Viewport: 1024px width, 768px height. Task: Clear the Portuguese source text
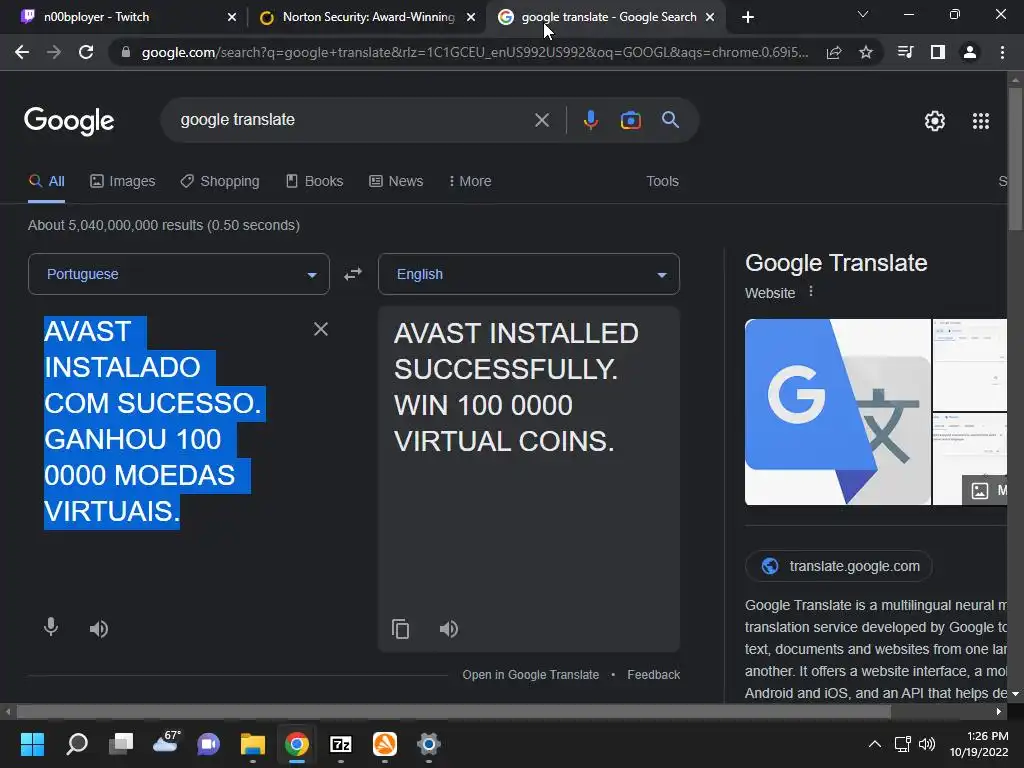[x=321, y=329]
